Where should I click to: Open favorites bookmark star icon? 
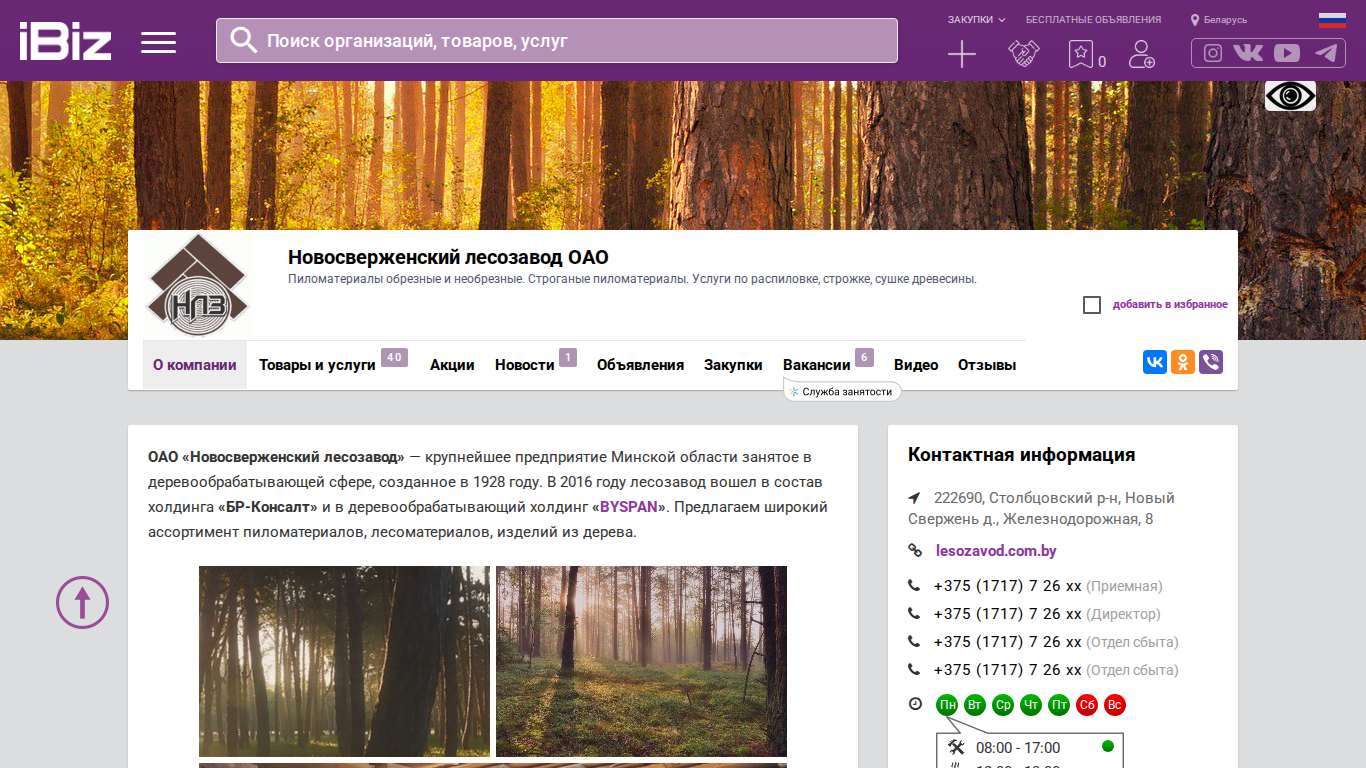[1081, 54]
